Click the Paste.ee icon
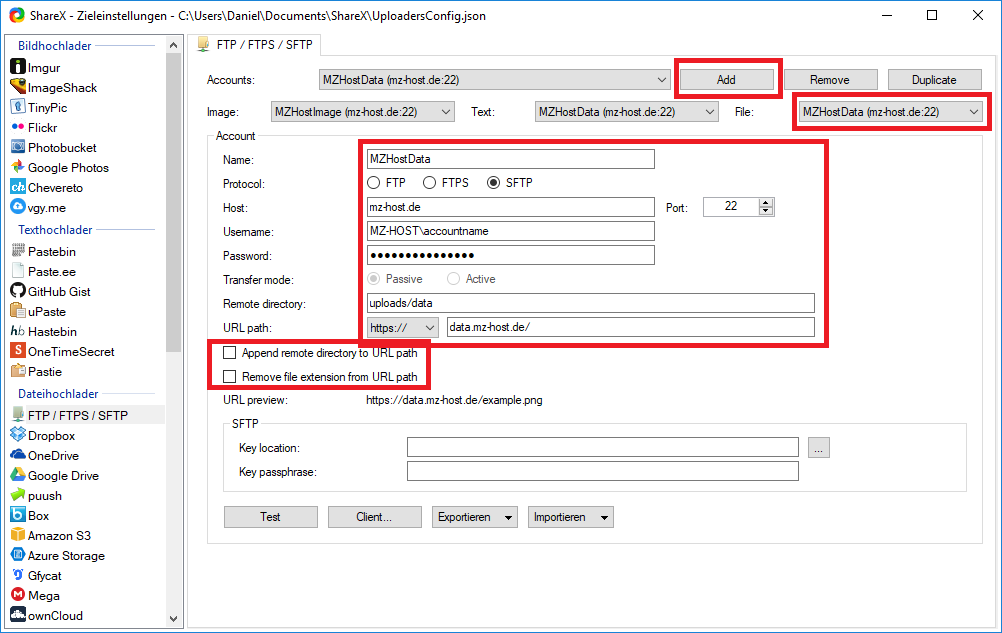 pyautogui.click(x=18, y=271)
